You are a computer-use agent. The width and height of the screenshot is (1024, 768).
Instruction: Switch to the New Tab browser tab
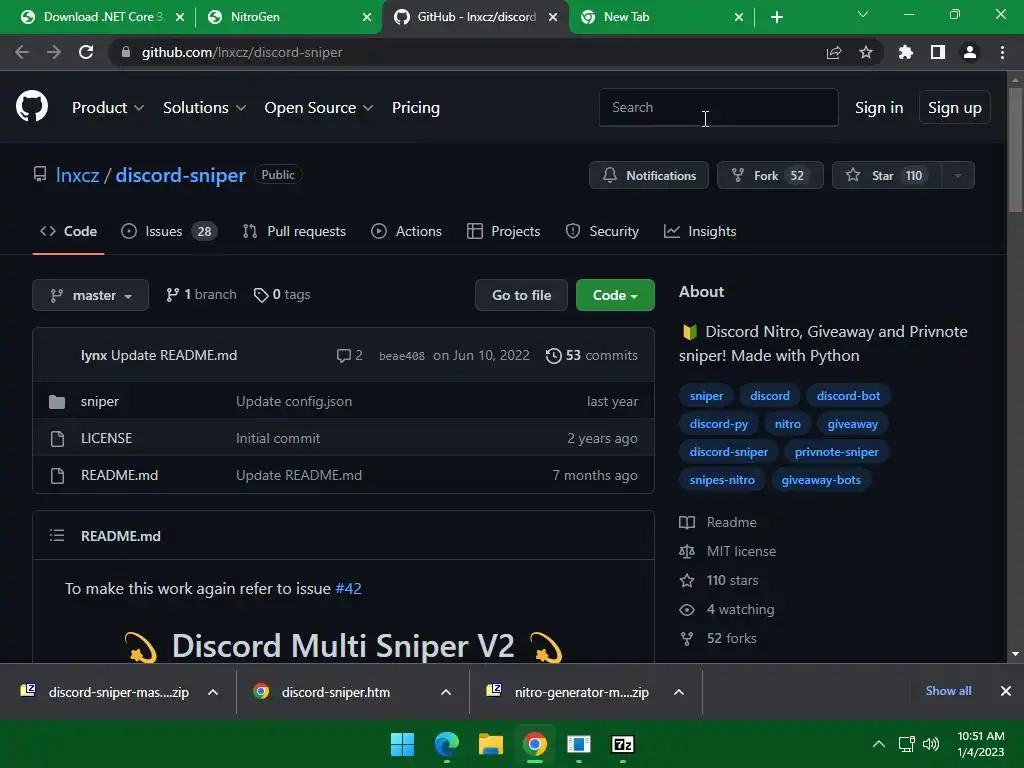tap(661, 18)
